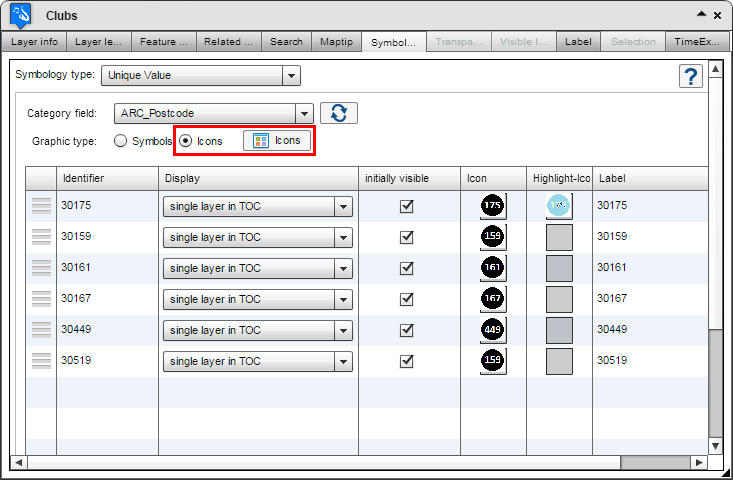Click horizontal scrollbar left arrow

coord(19,462)
